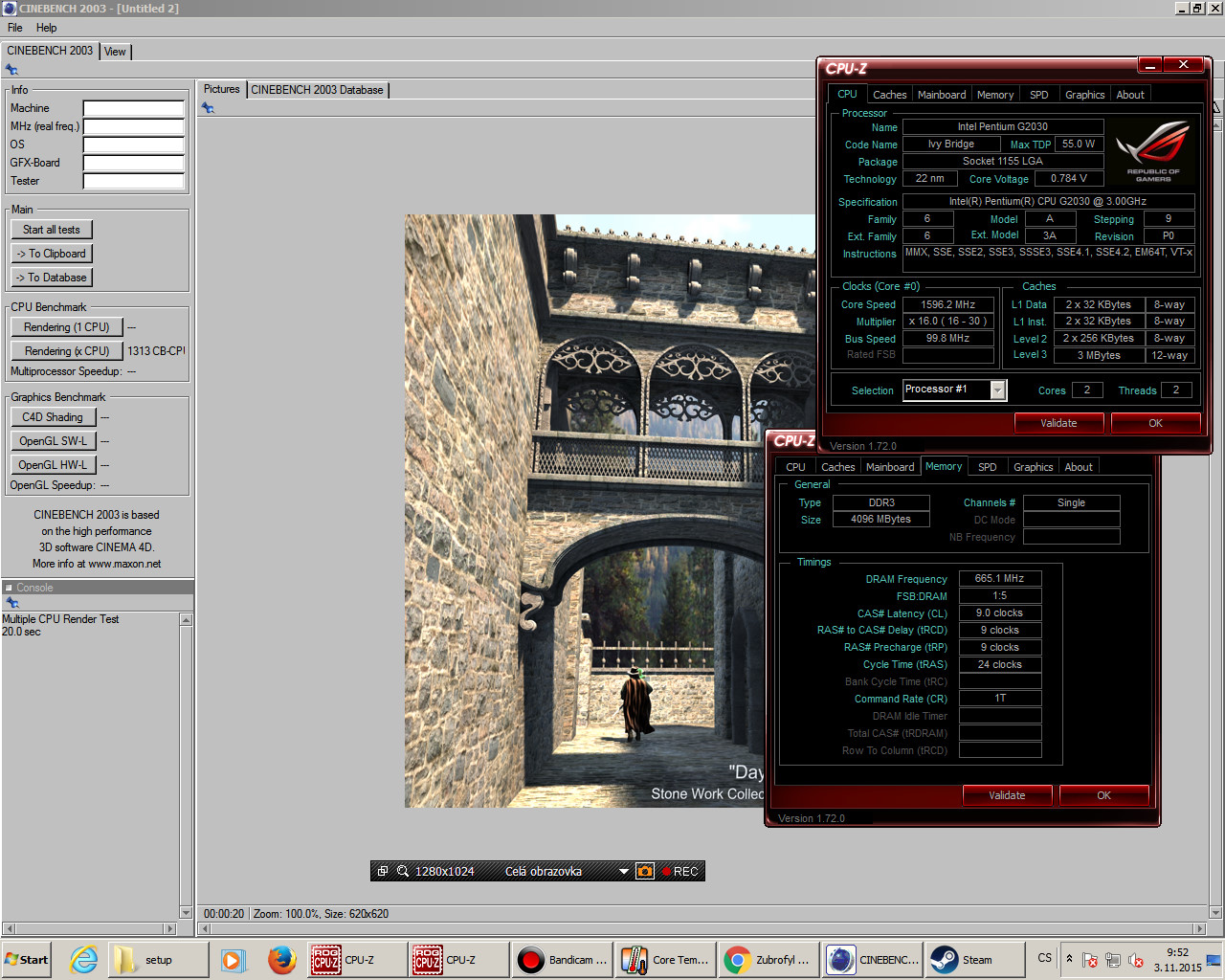Launch Firefox from taskbar
The image size is (1225, 980).
[x=281, y=960]
